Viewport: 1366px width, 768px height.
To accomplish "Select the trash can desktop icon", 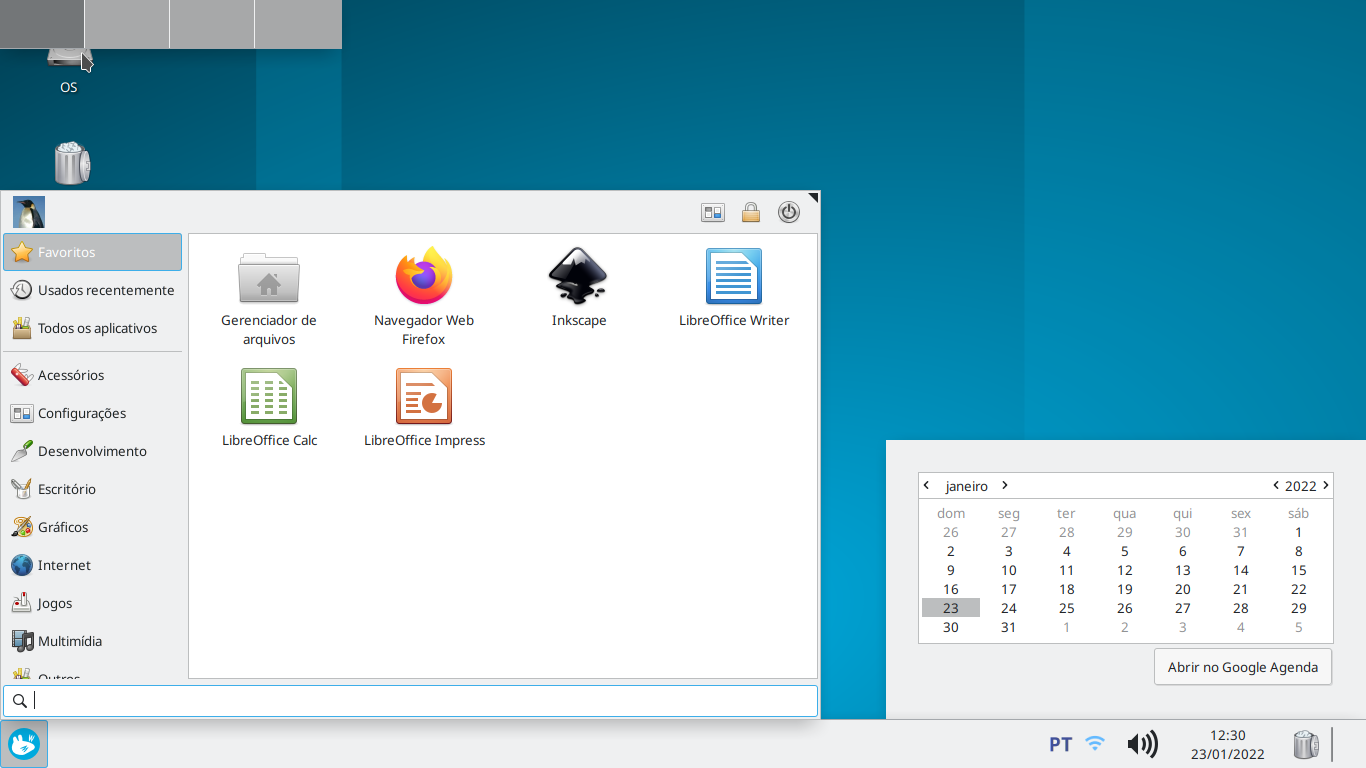I will pos(72,163).
